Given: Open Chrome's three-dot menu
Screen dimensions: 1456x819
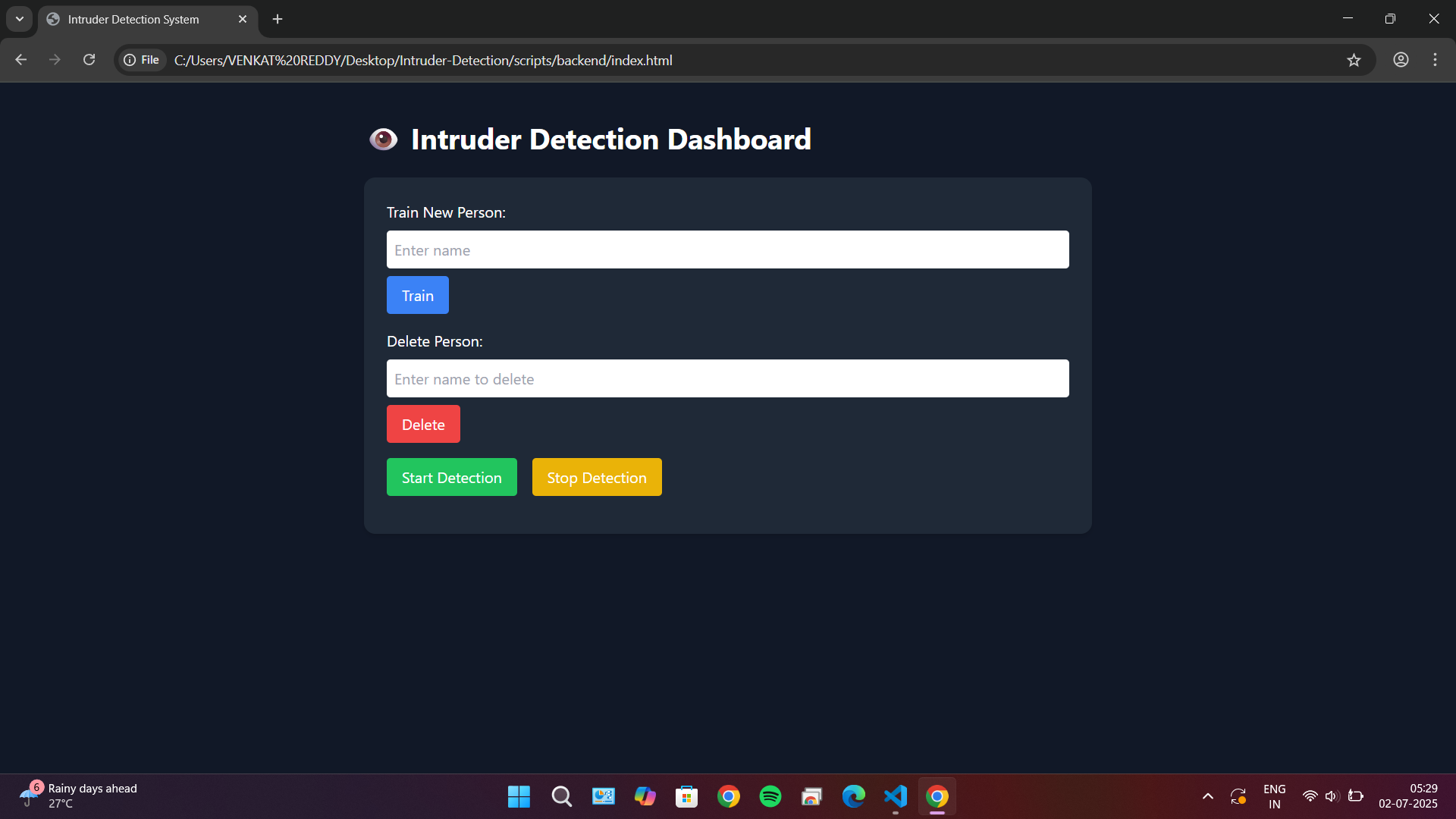Looking at the screenshot, I should (x=1435, y=60).
